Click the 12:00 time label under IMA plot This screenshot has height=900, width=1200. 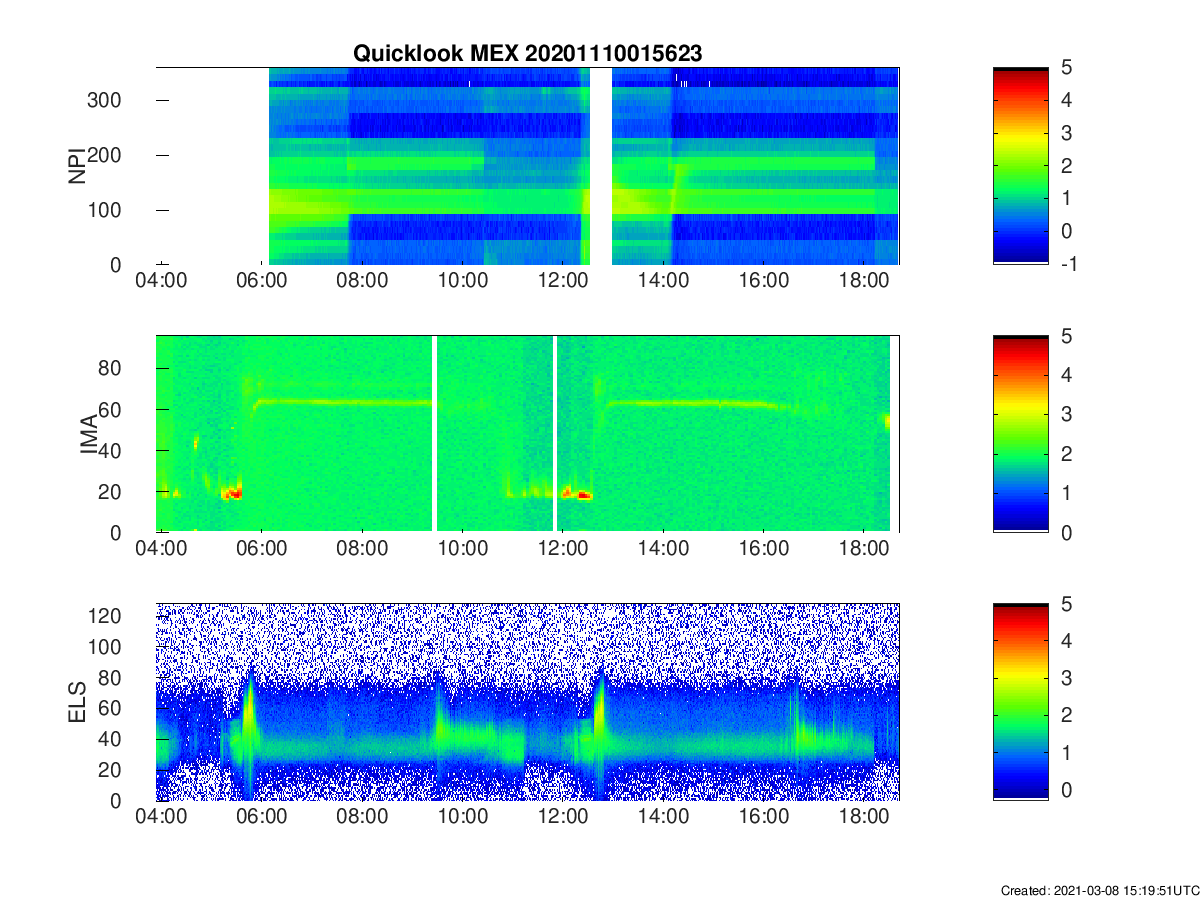coord(563,549)
